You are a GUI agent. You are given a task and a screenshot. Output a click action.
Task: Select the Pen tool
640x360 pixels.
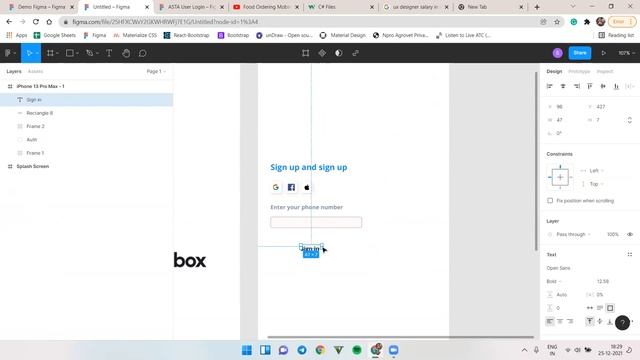tap(89, 53)
